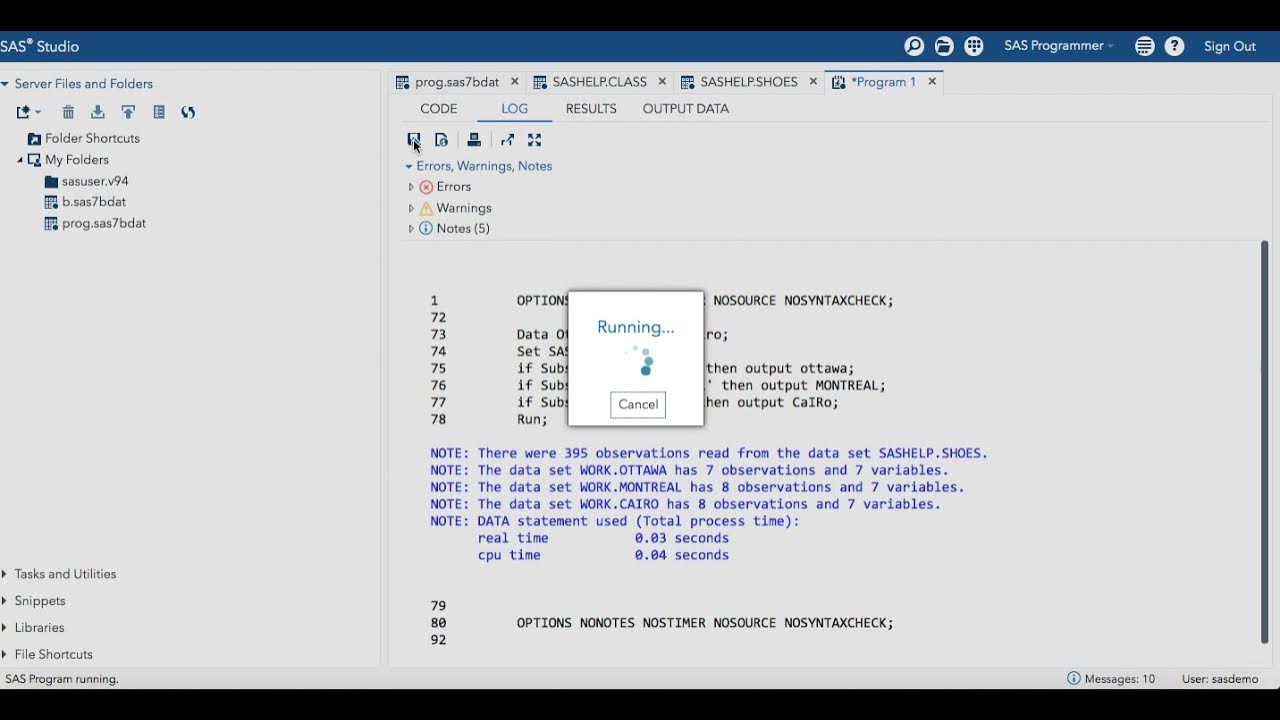Click the Save log icon

pyautogui.click(x=414, y=140)
